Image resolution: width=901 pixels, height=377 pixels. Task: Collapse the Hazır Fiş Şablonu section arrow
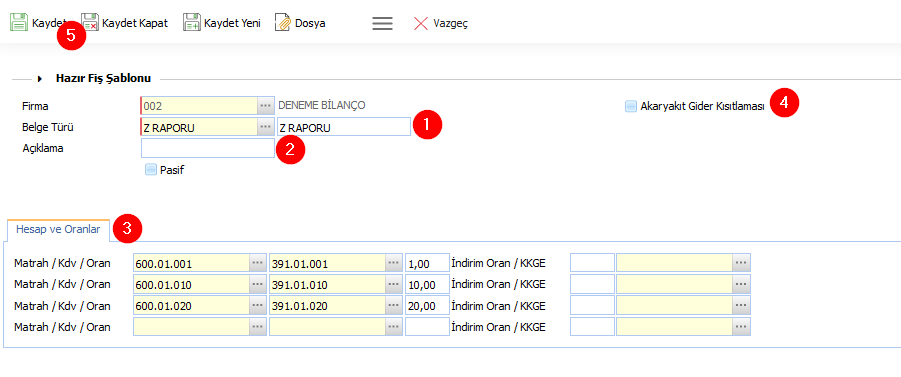click(x=40, y=79)
